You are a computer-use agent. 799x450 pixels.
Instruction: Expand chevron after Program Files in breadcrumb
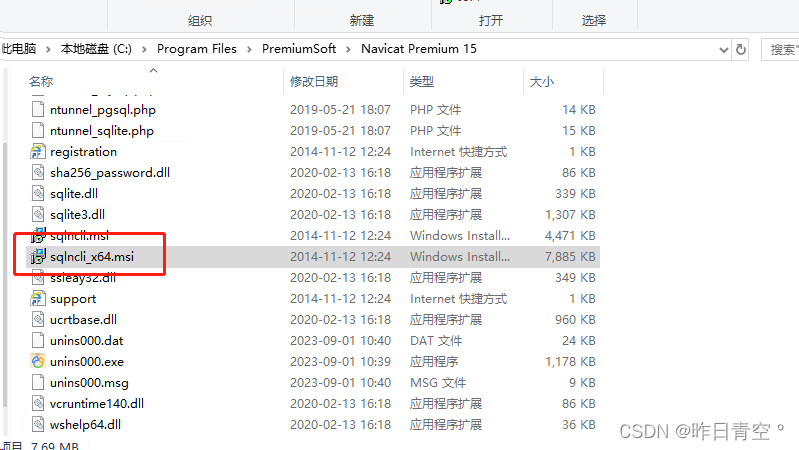(x=249, y=49)
